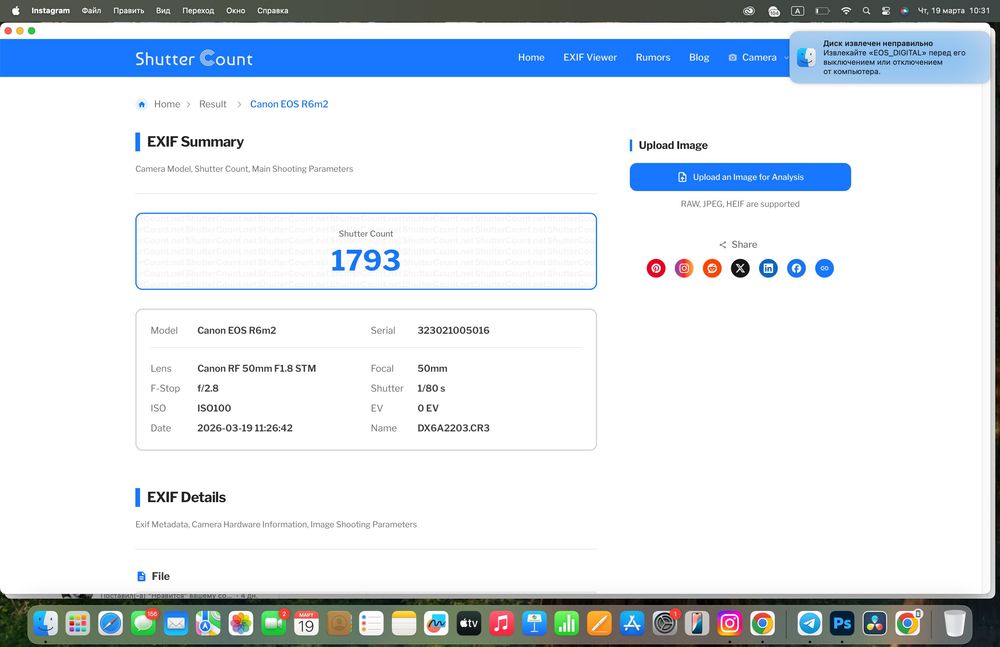Copy link via the chain share icon
1000x647 pixels.
[x=824, y=268]
